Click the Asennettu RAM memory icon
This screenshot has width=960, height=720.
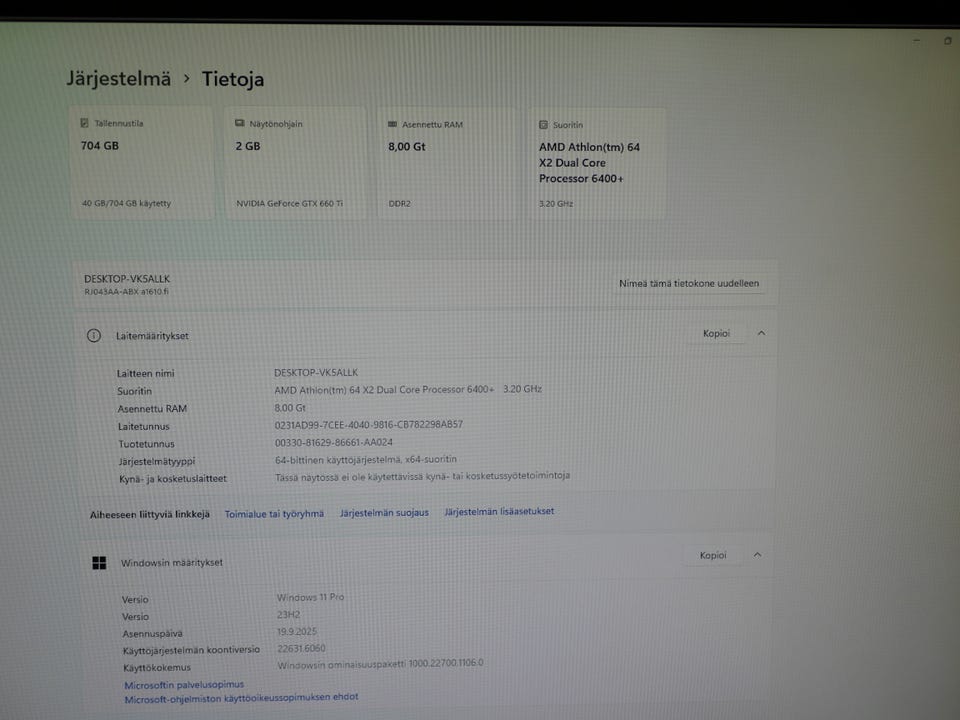[392, 124]
